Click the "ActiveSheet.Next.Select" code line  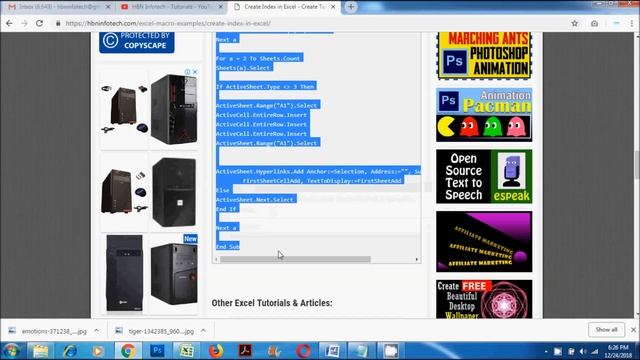256,200
